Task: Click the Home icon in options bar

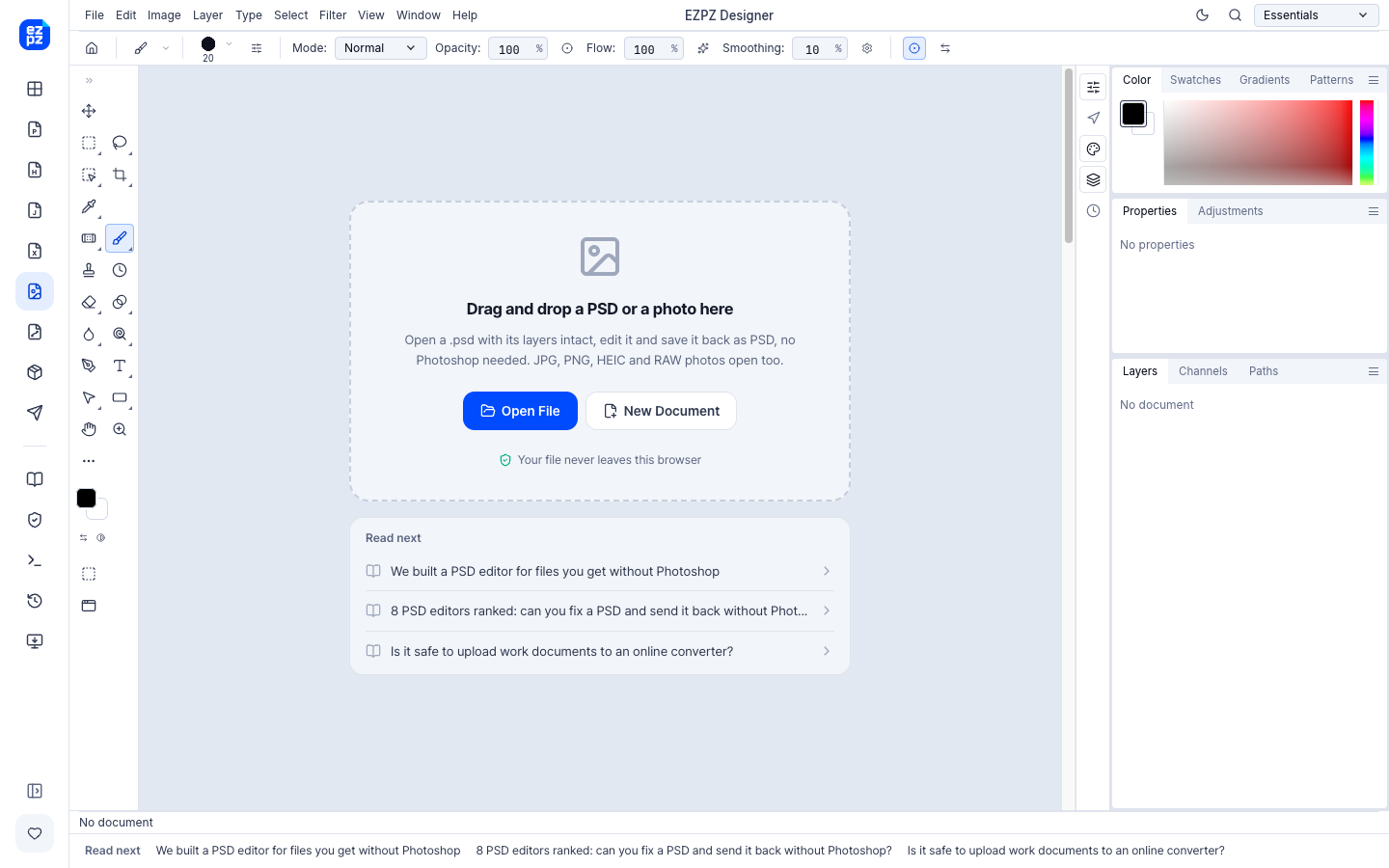Action: (x=92, y=48)
